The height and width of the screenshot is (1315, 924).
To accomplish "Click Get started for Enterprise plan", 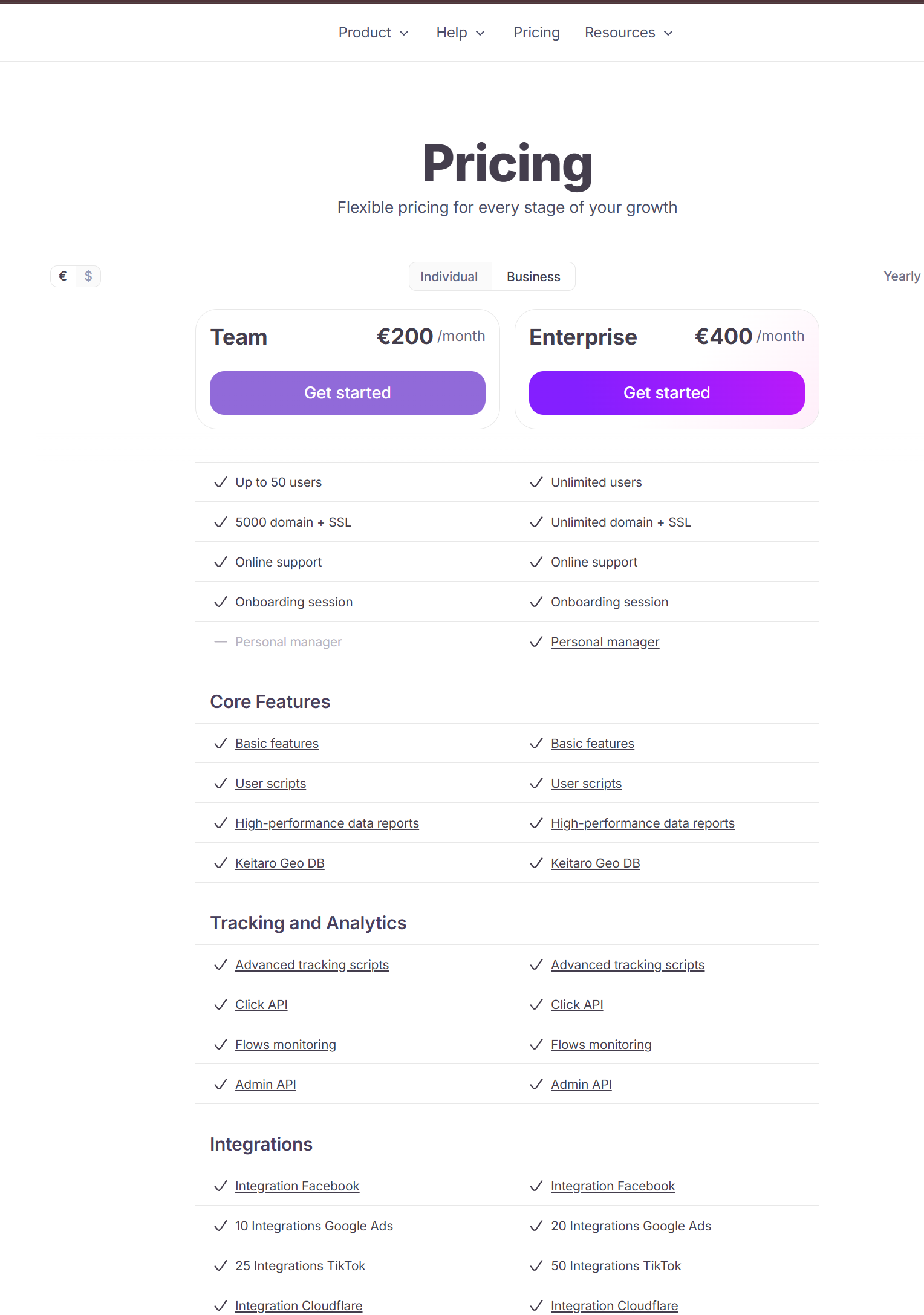I will 666,393.
